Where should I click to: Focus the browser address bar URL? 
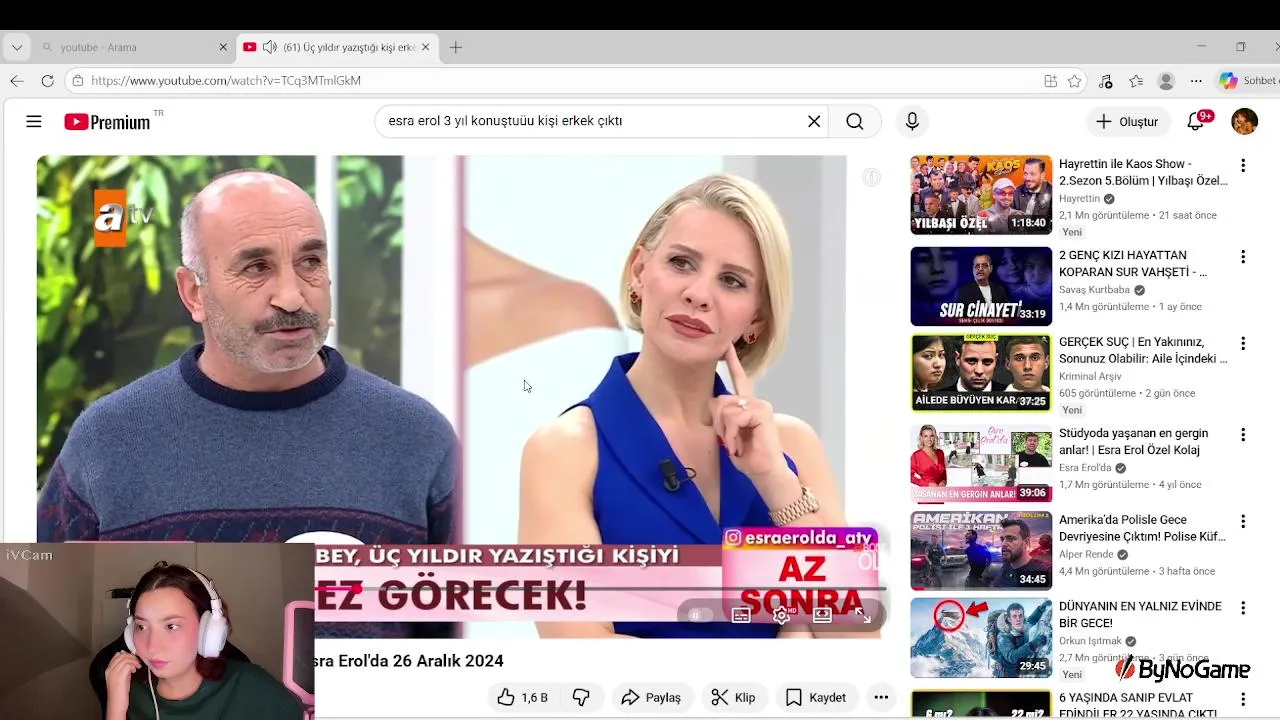point(226,80)
